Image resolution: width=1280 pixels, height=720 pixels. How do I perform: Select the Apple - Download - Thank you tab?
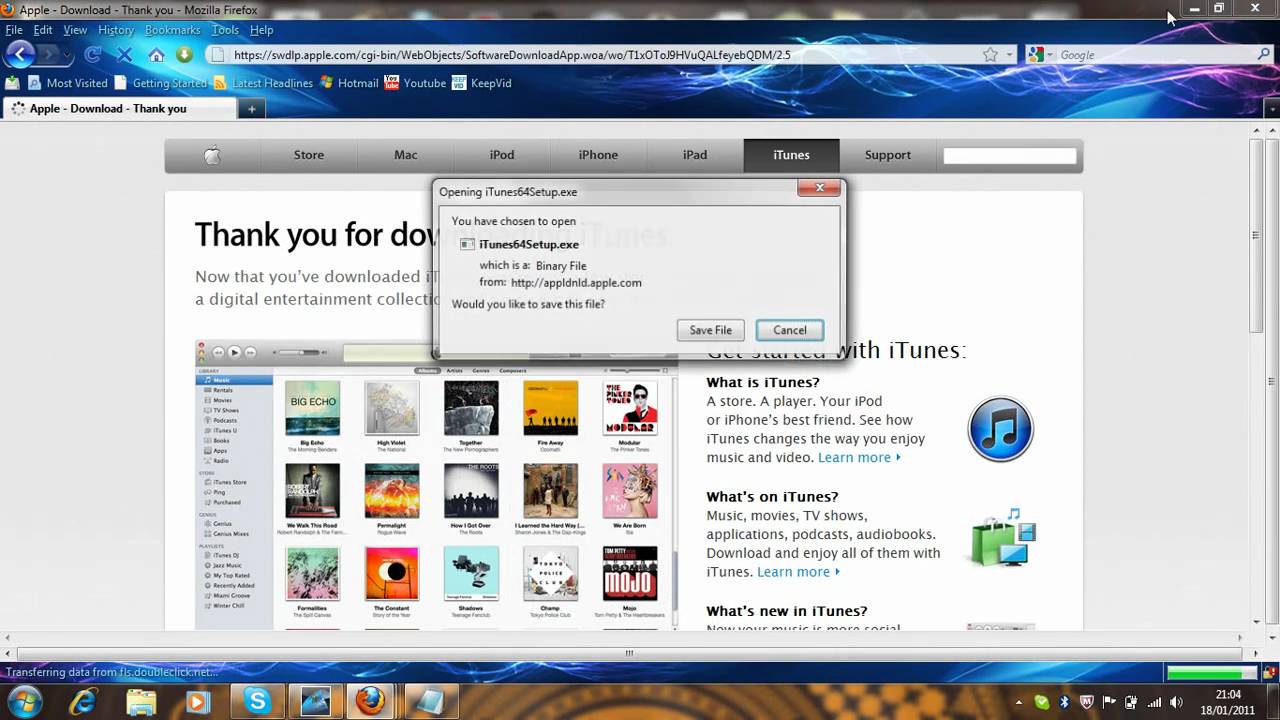click(118, 109)
